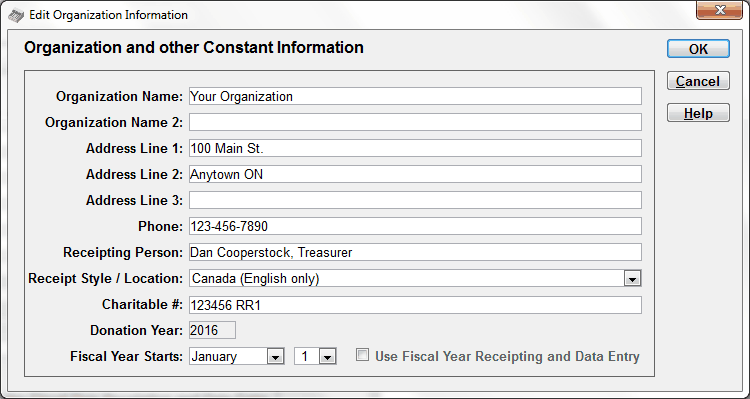Click the Charitable # label
This screenshot has width=750, height=399.
click(x=142, y=305)
